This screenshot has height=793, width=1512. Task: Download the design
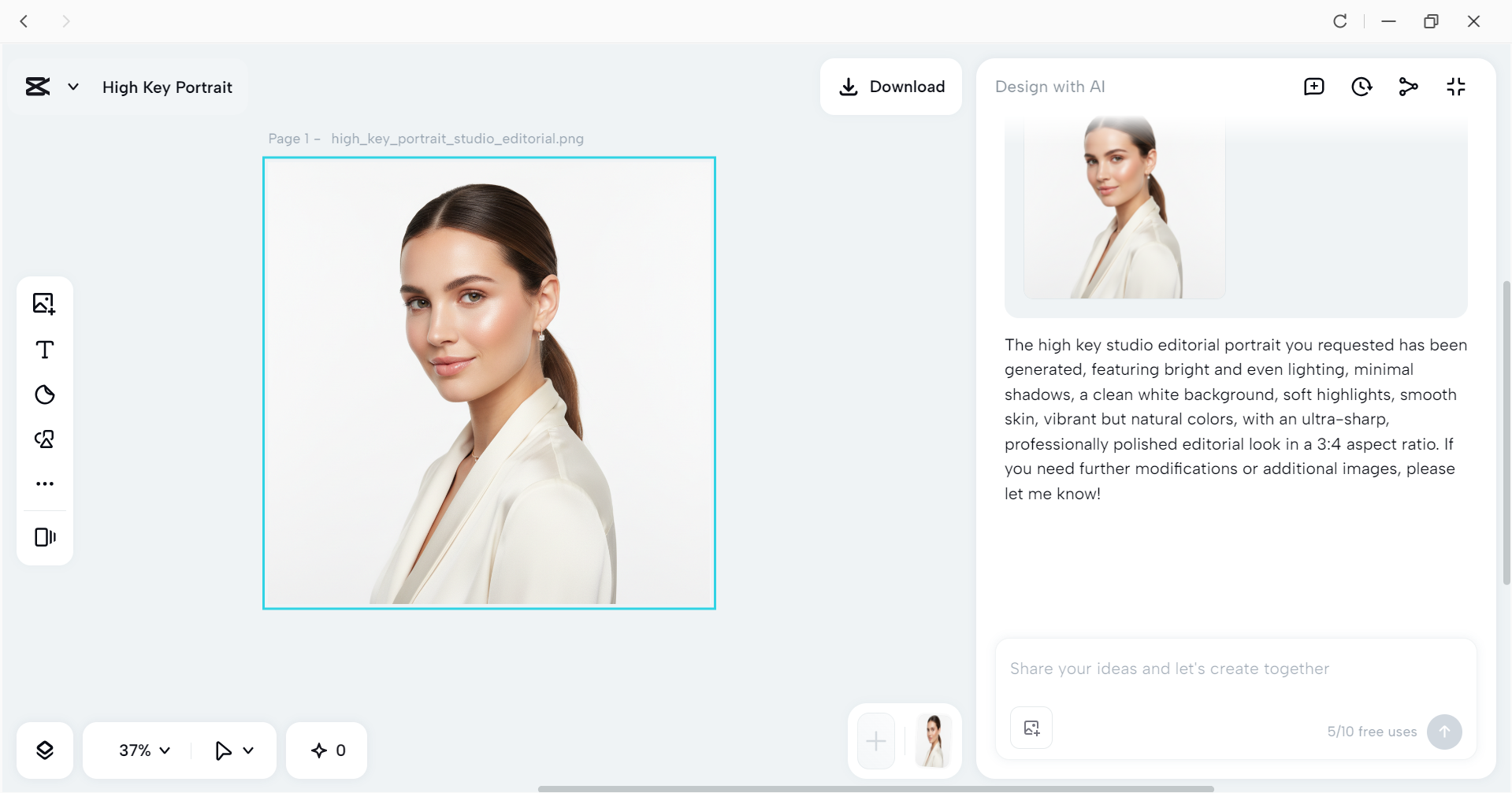pyautogui.click(x=891, y=87)
